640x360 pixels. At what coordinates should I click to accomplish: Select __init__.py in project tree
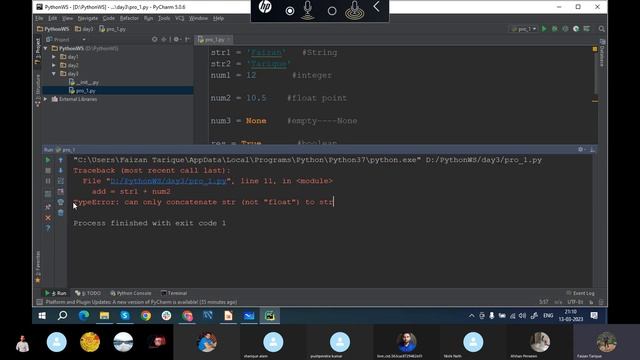[84, 82]
